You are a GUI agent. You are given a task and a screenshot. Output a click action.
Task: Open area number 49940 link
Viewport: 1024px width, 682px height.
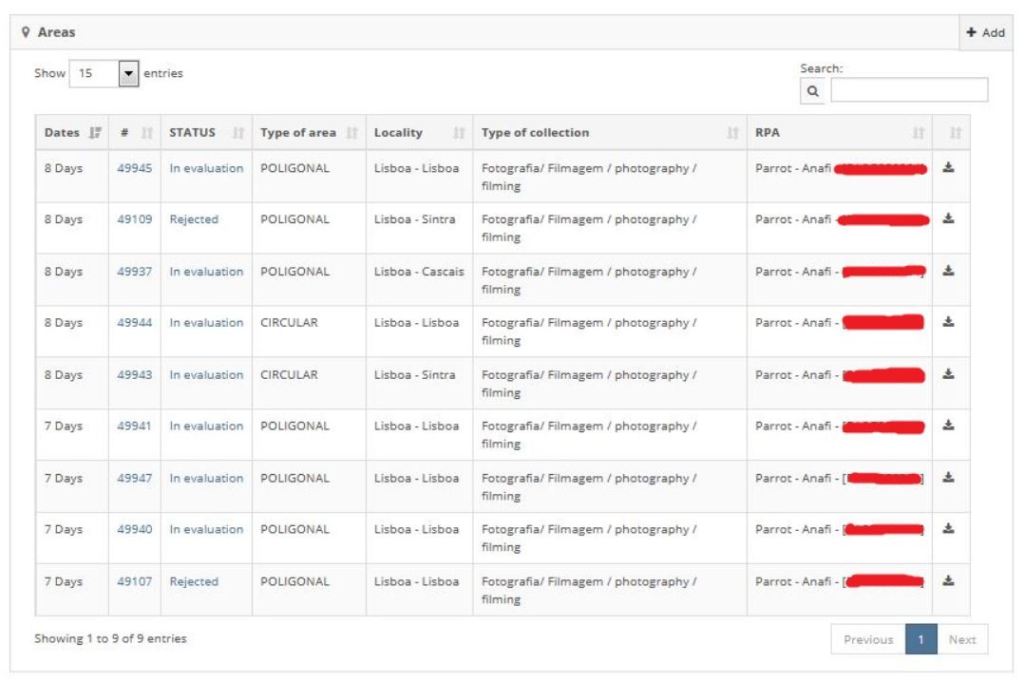135,530
